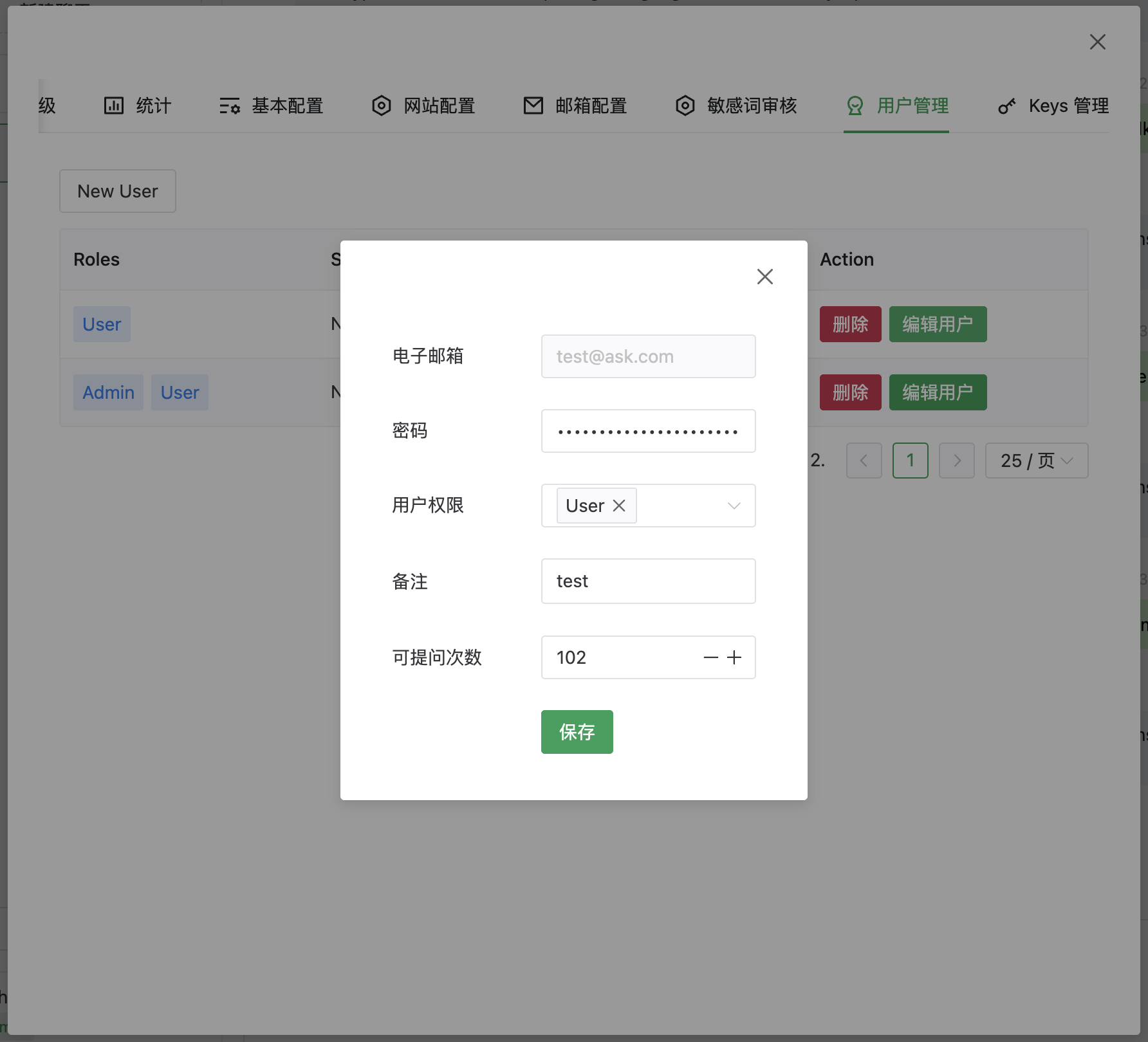Viewport: 1148px width, 1042px height.
Task: Click the 备注 remark input field
Action: point(648,581)
